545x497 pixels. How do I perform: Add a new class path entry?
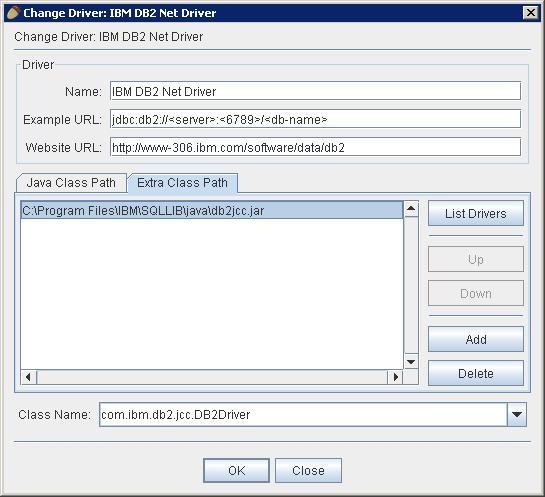tap(475, 339)
